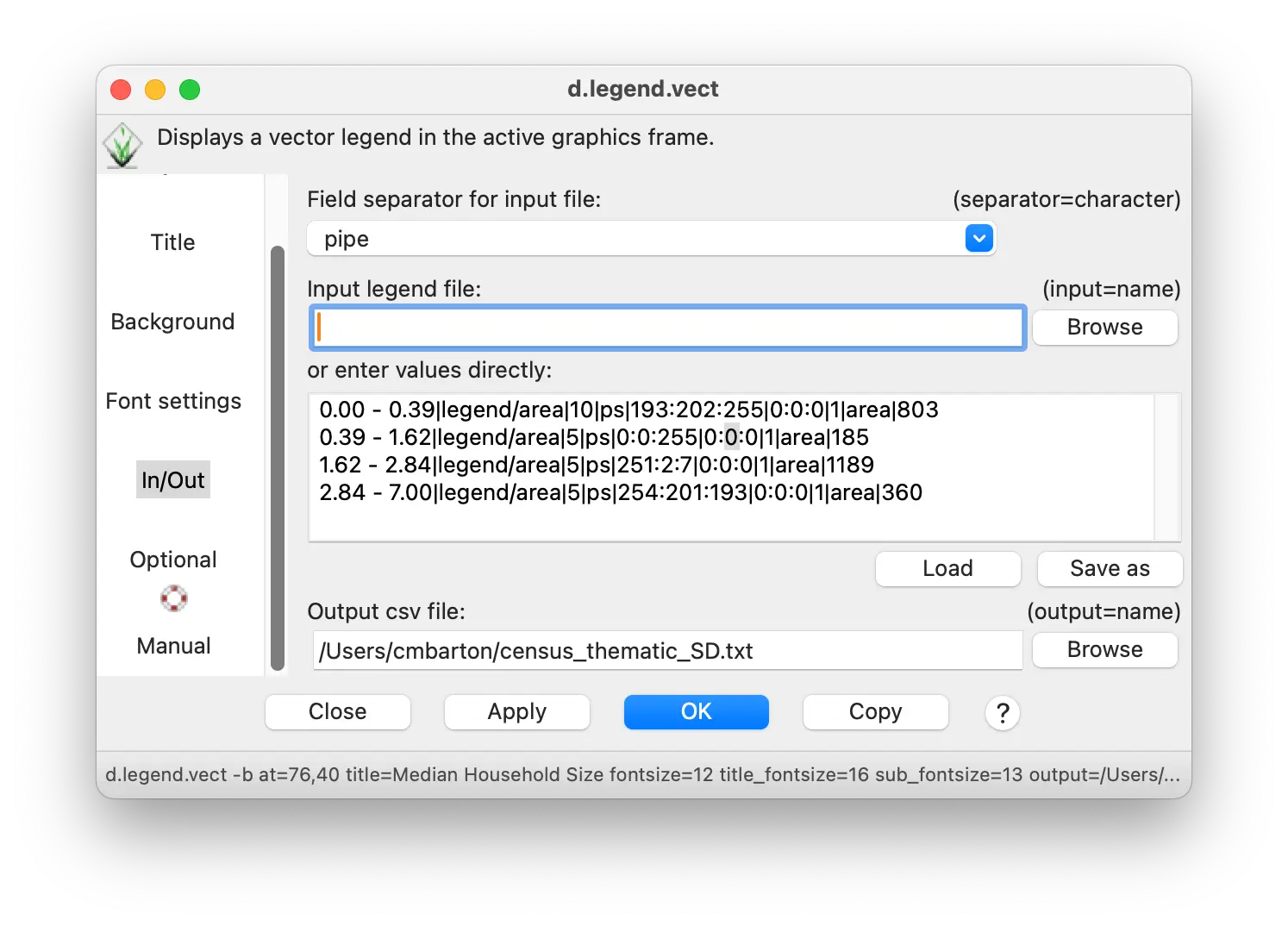1288x926 pixels.
Task: Click the red close window button
Action: coord(121,90)
